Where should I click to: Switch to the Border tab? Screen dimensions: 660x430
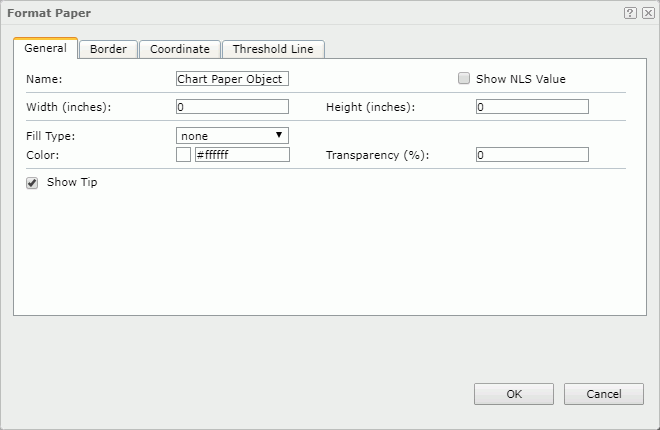(108, 49)
